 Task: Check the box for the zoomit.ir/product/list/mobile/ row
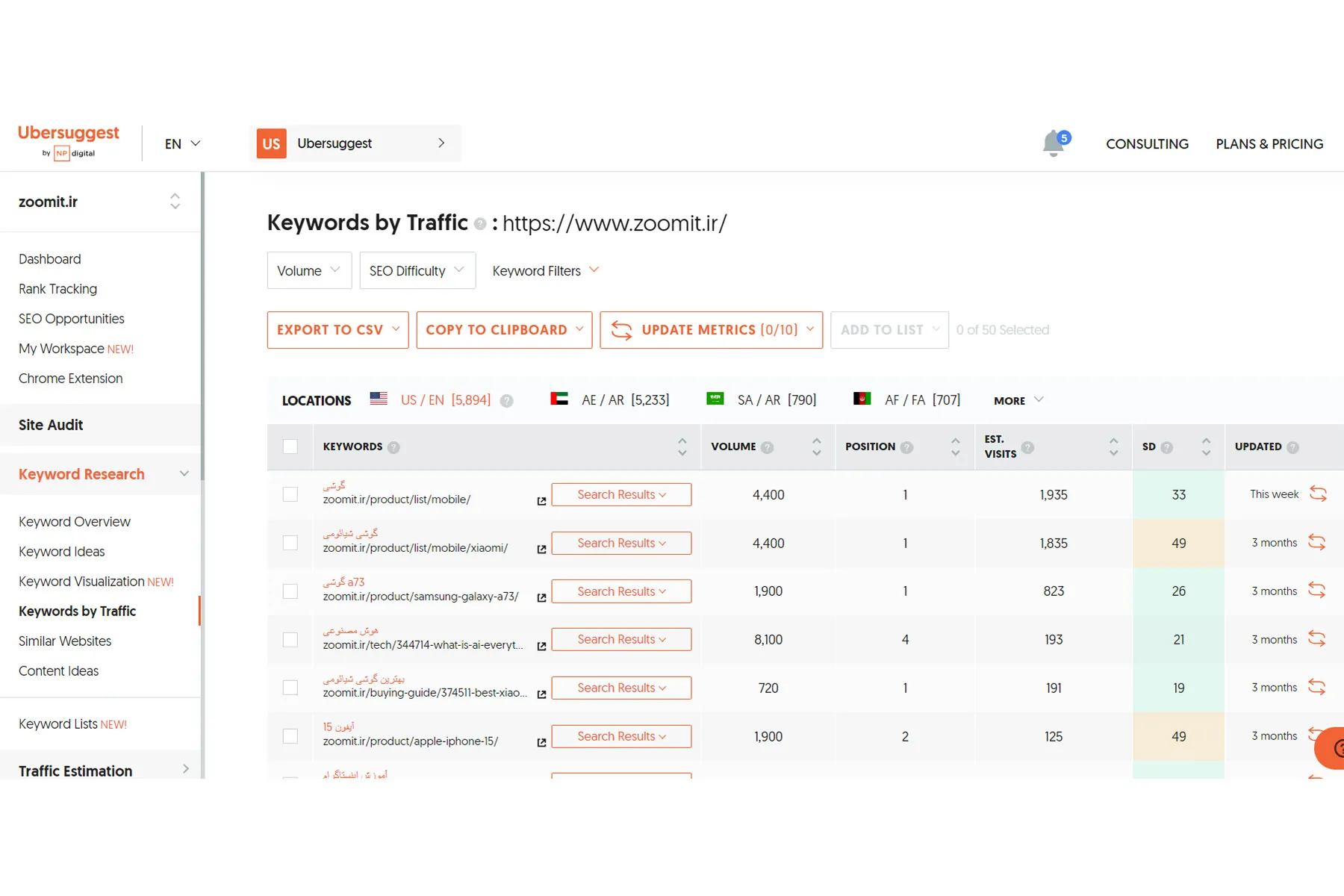pyautogui.click(x=290, y=494)
